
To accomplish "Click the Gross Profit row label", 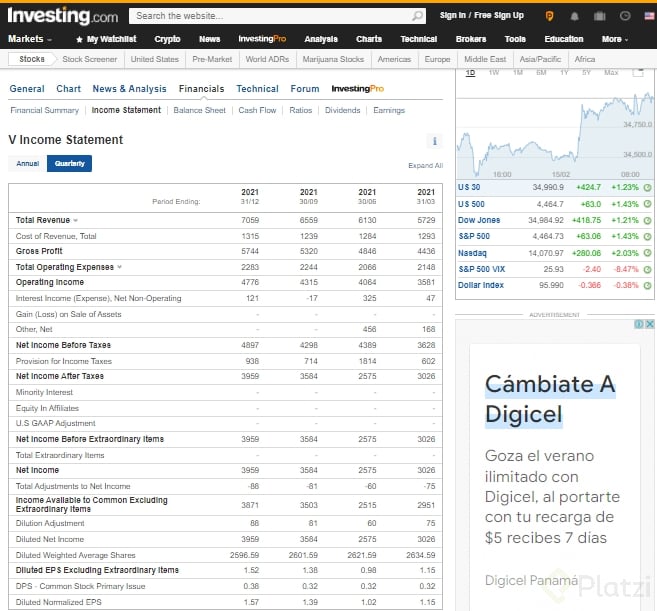I will point(39,251).
